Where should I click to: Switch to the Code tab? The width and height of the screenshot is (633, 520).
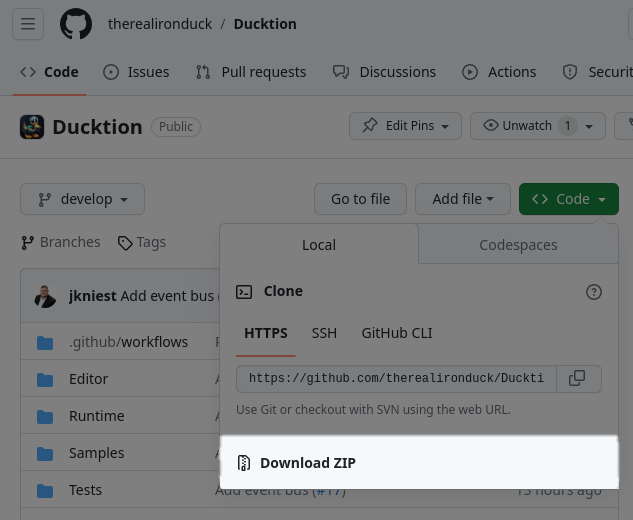tap(49, 72)
